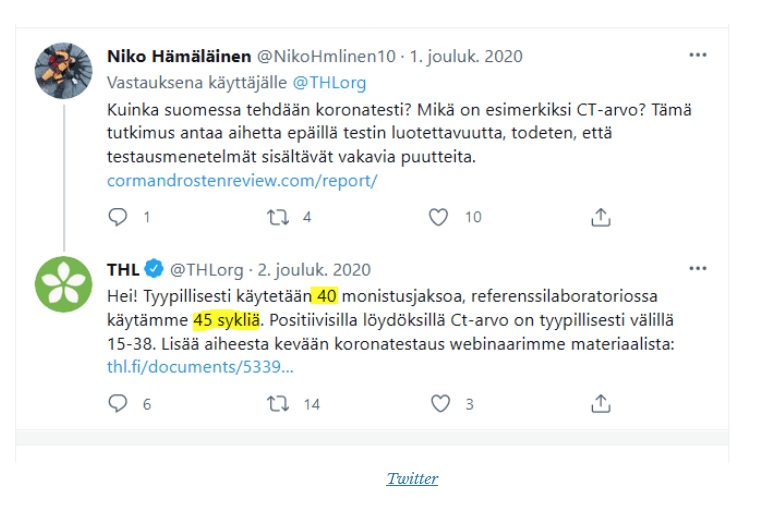The image size is (768, 508).
Task: Share Niko Hämäläinen's tweet
Action: tap(600, 217)
